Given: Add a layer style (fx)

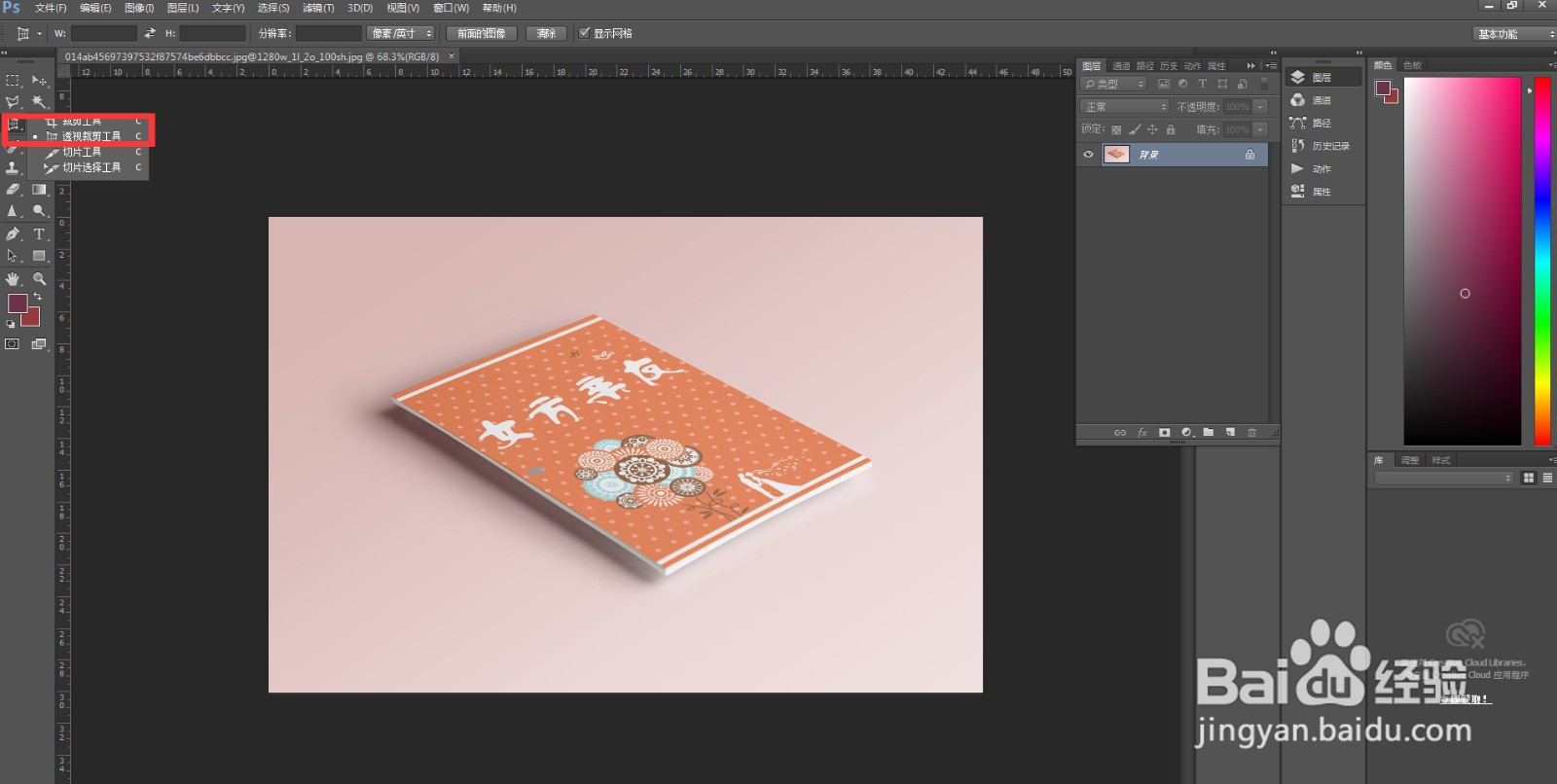Looking at the screenshot, I should click(1142, 433).
